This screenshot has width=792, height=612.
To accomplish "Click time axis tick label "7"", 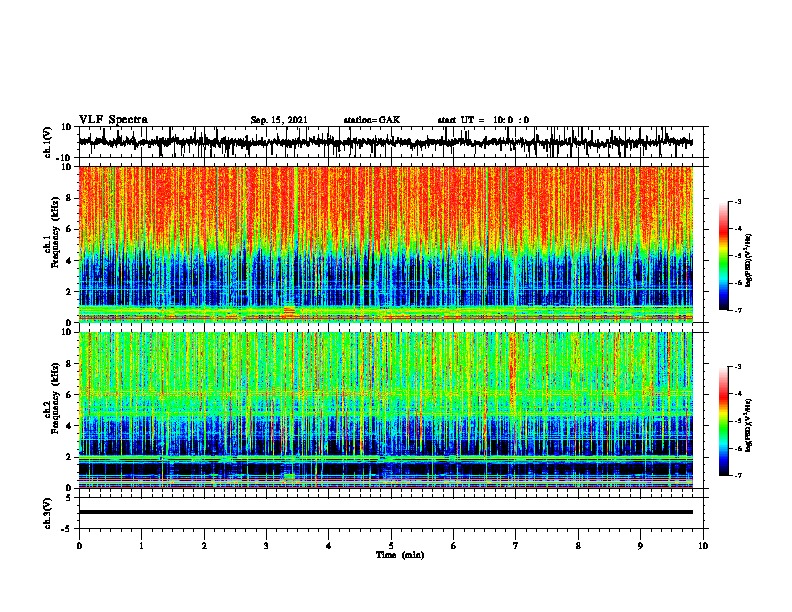I will click(516, 545).
